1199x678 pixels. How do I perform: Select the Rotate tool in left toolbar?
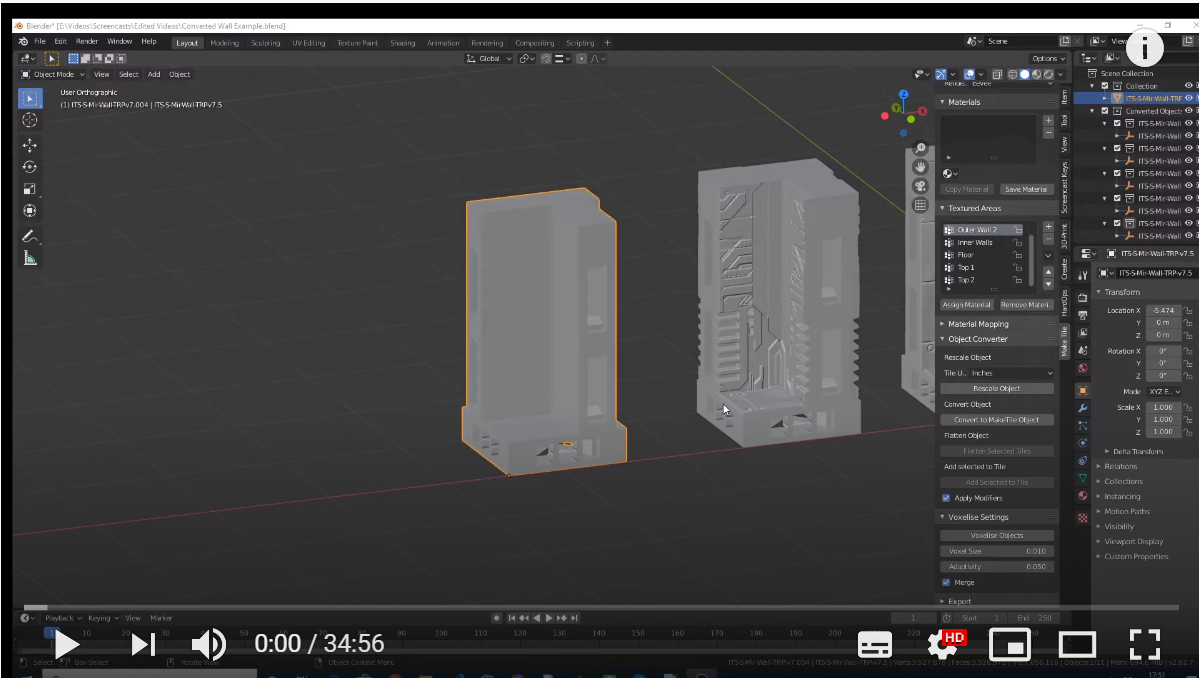coord(30,167)
